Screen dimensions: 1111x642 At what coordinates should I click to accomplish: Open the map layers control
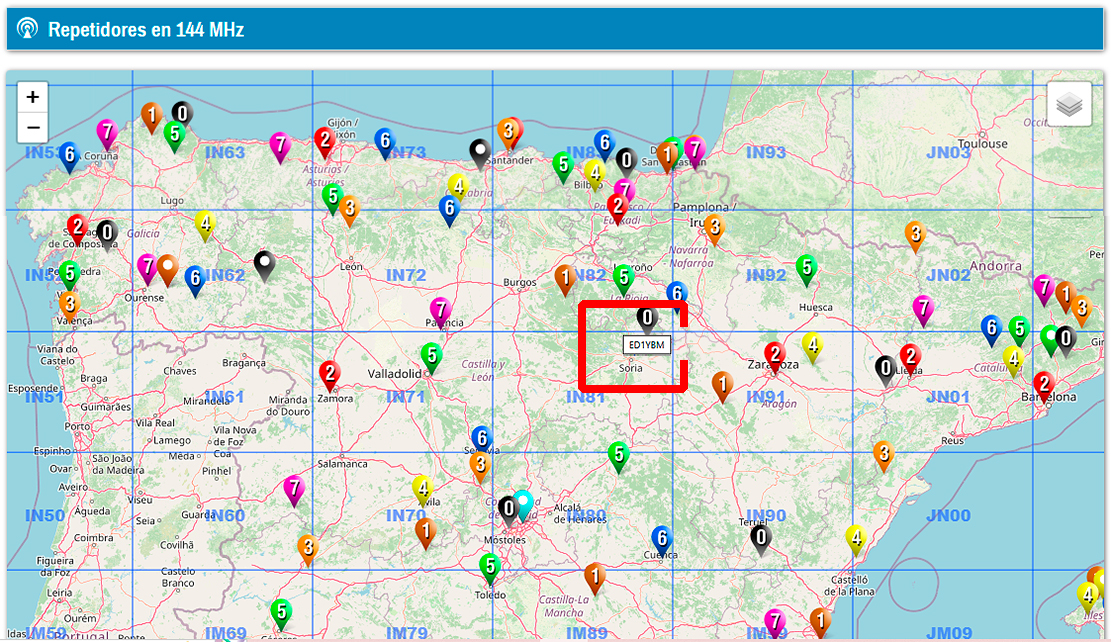1069,104
